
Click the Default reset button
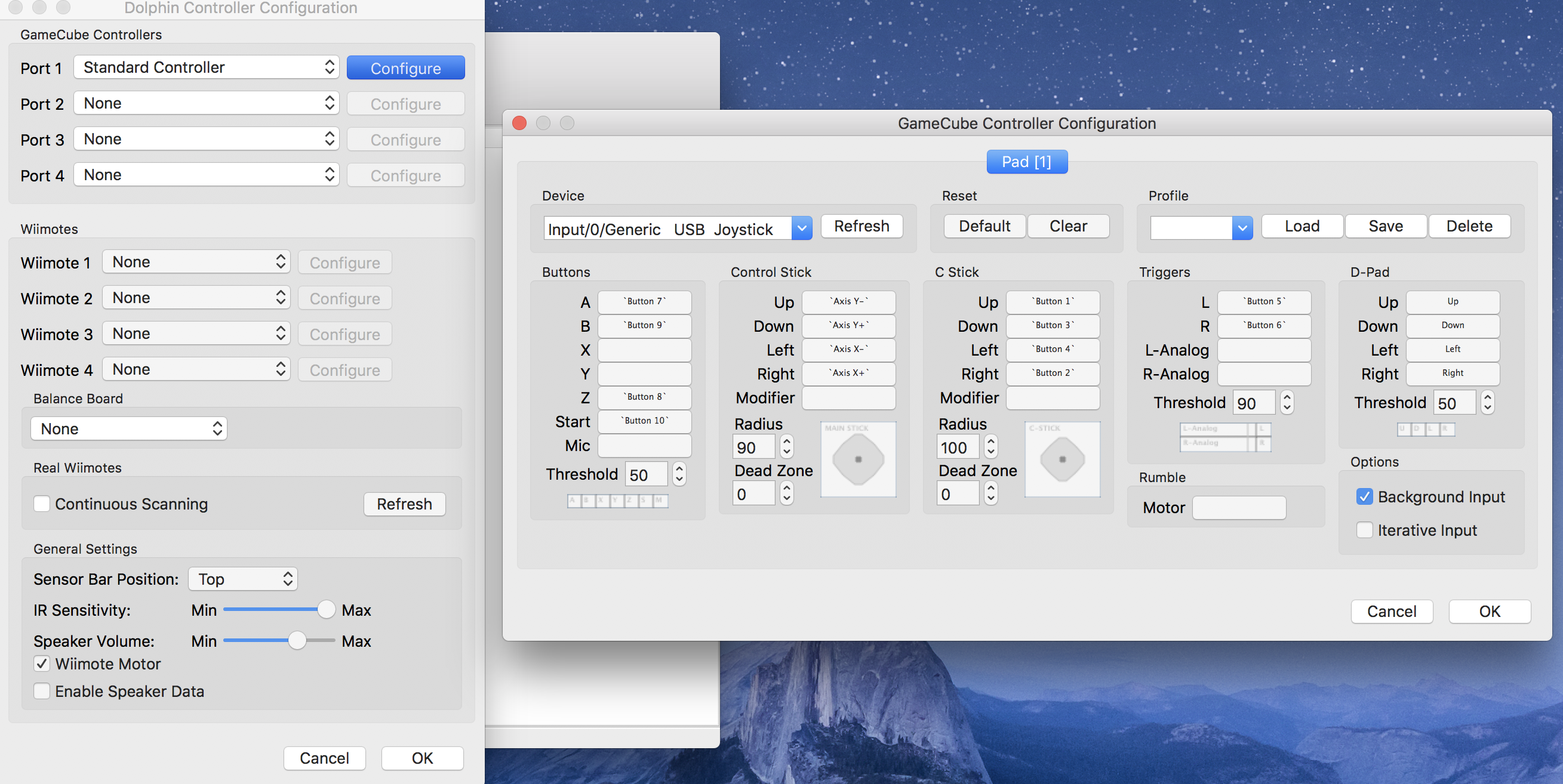pyautogui.click(x=984, y=226)
